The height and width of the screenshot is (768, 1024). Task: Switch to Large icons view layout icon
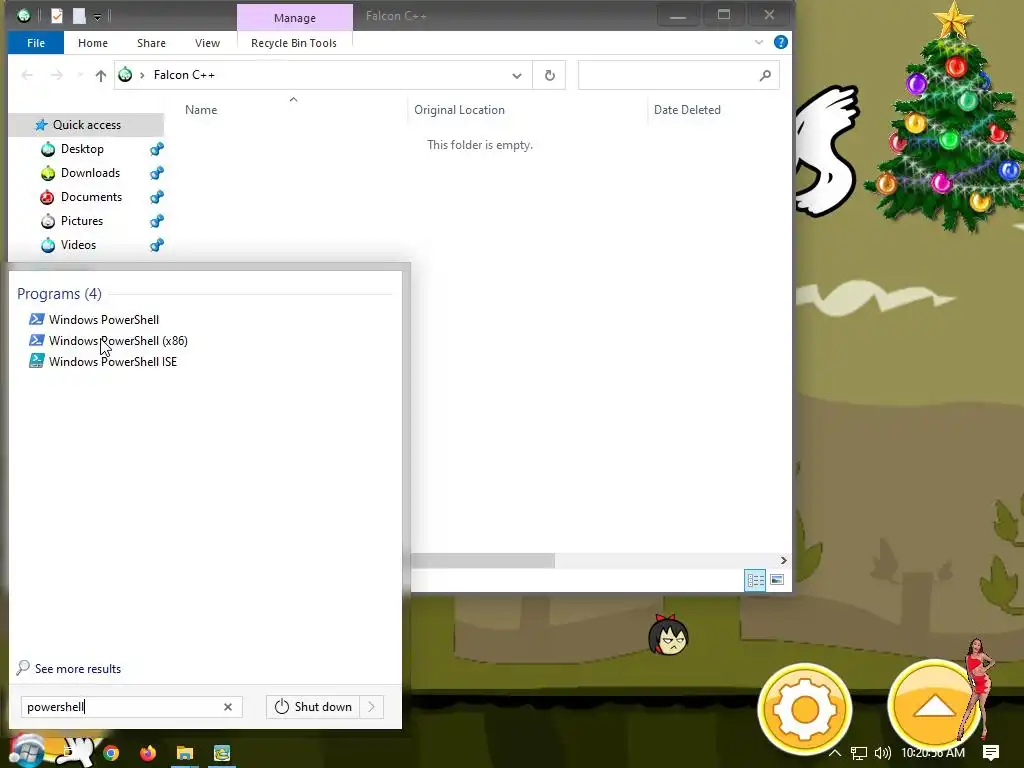[x=777, y=580]
